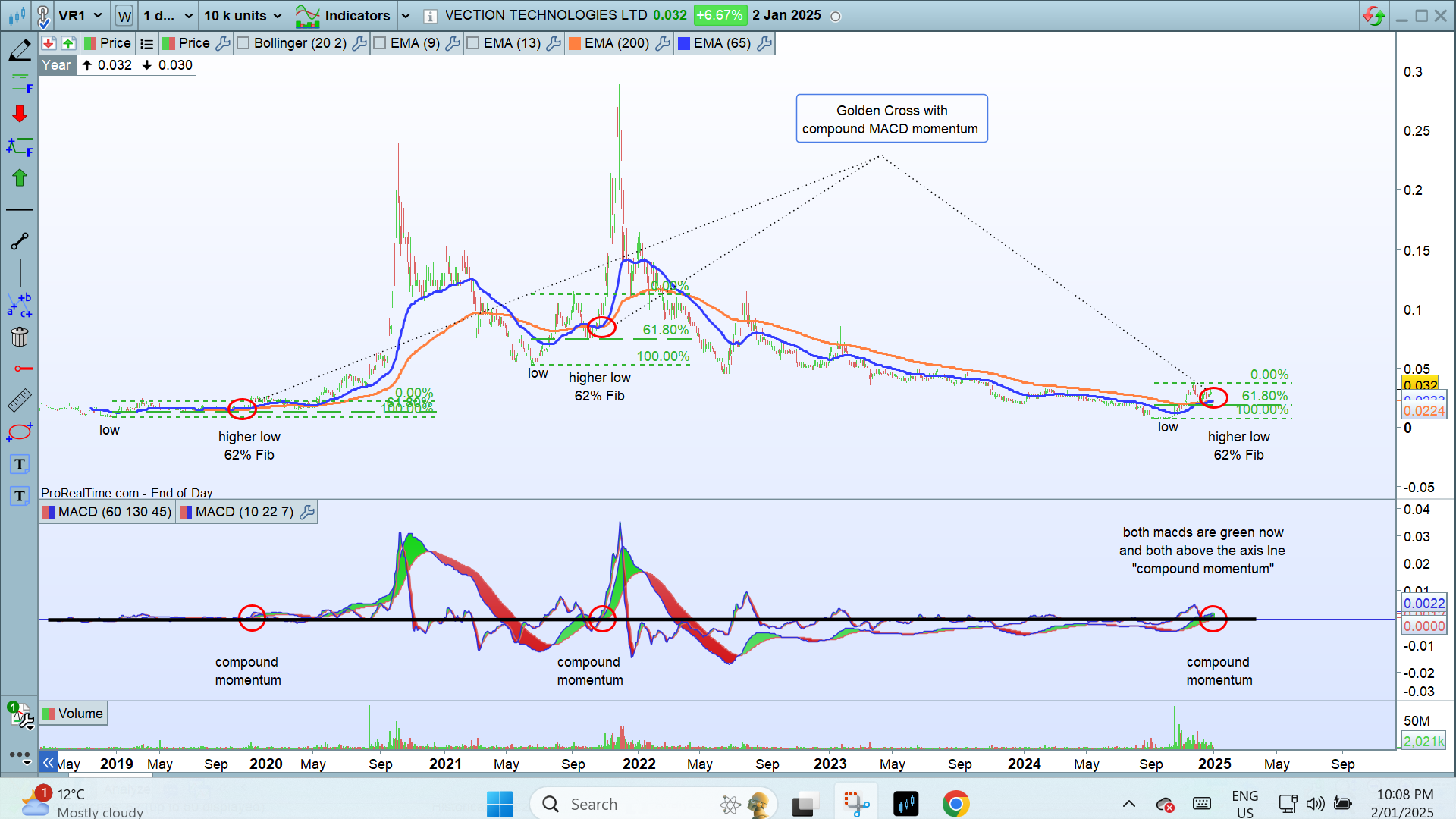Image resolution: width=1456 pixels, height=819 pixels.
Task: Open MACD (10 22 7) settings wrench
Action: pyautogui.click(x=306, y=512)
